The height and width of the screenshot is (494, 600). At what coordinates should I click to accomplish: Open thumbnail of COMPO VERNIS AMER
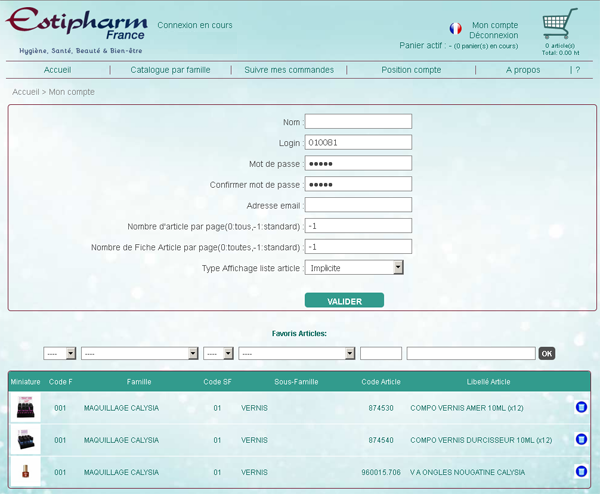[x=24, y=407]
